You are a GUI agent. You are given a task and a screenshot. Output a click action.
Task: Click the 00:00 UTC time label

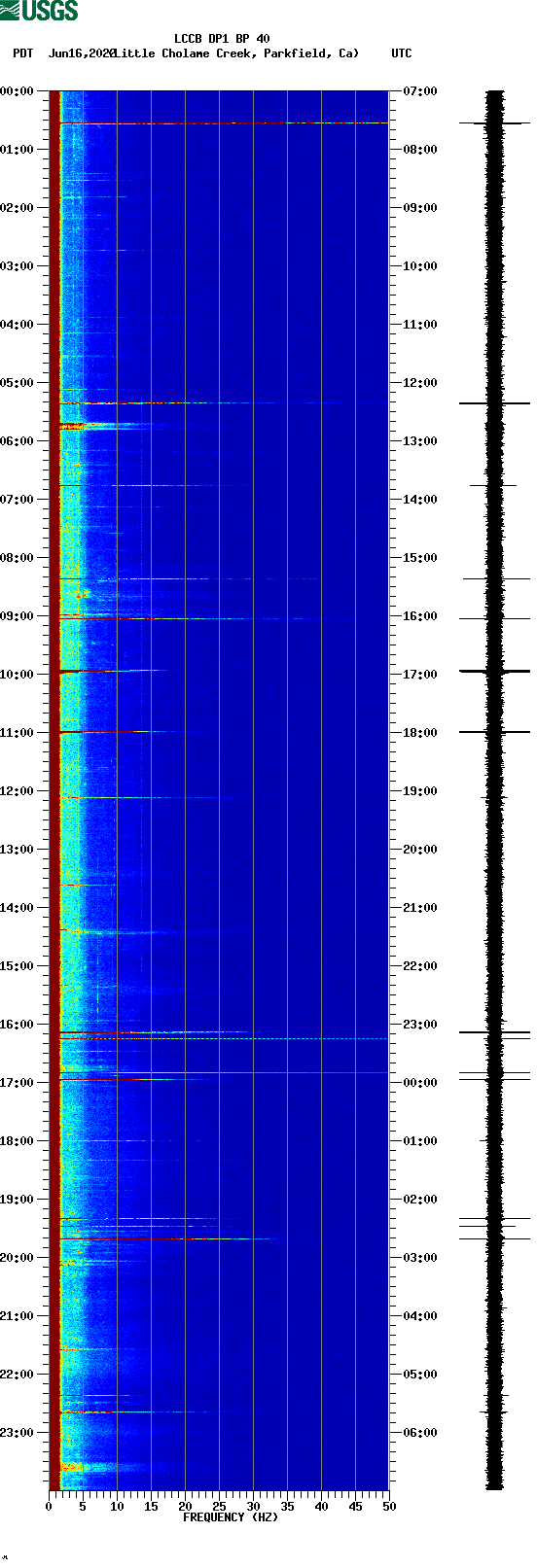point(419,1083)
